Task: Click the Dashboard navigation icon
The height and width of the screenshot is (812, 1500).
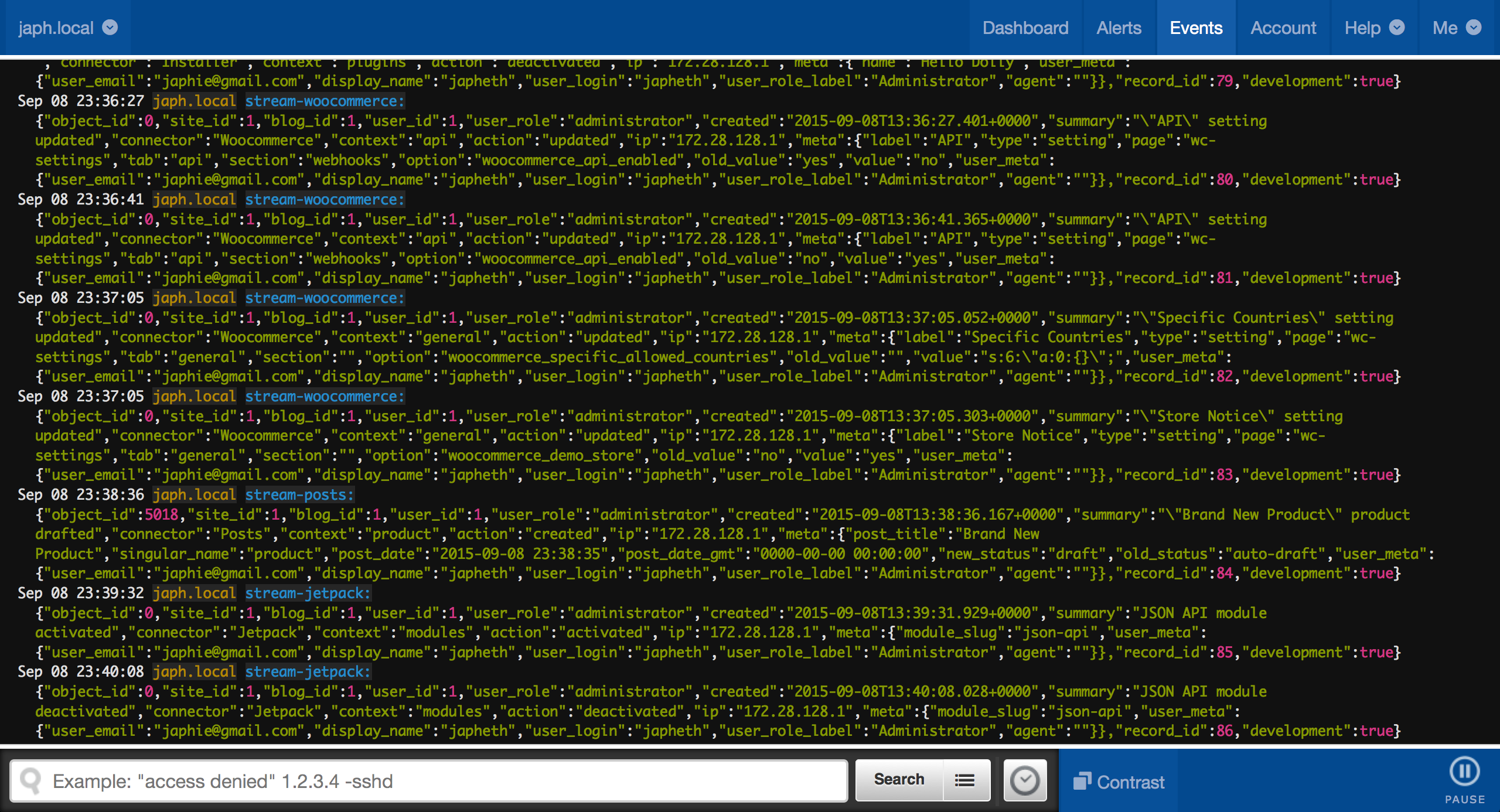Action: [x=1024, y=27]
